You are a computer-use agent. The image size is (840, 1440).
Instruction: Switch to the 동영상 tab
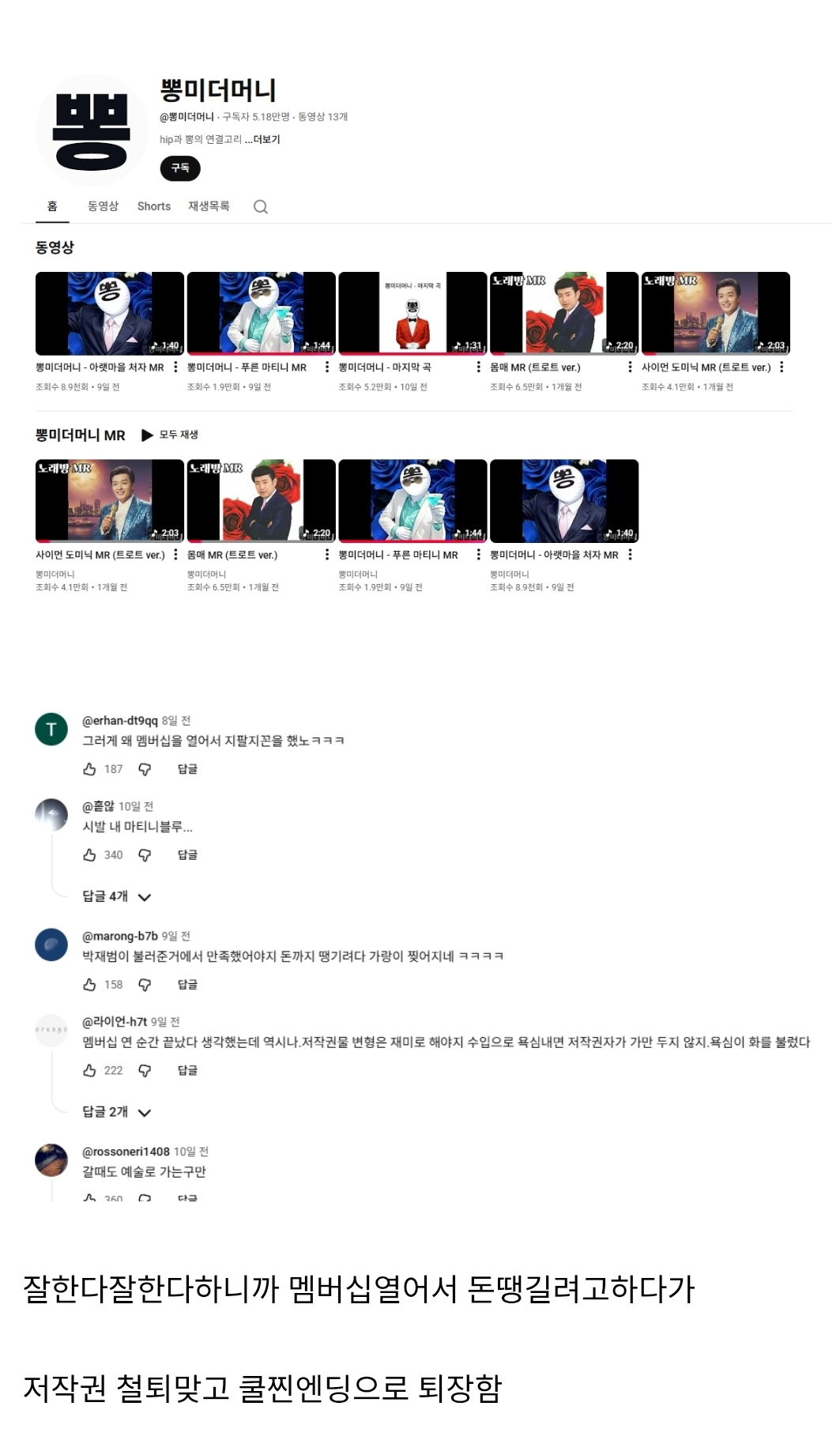(x=103, y=206)
